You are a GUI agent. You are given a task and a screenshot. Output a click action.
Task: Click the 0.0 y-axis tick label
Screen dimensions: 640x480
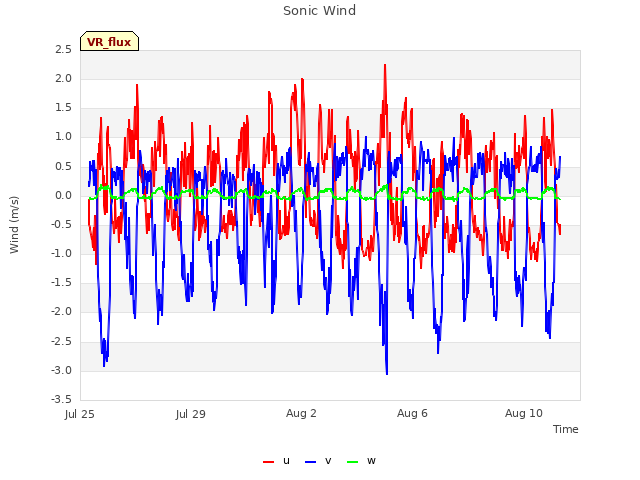coord(63,196)
